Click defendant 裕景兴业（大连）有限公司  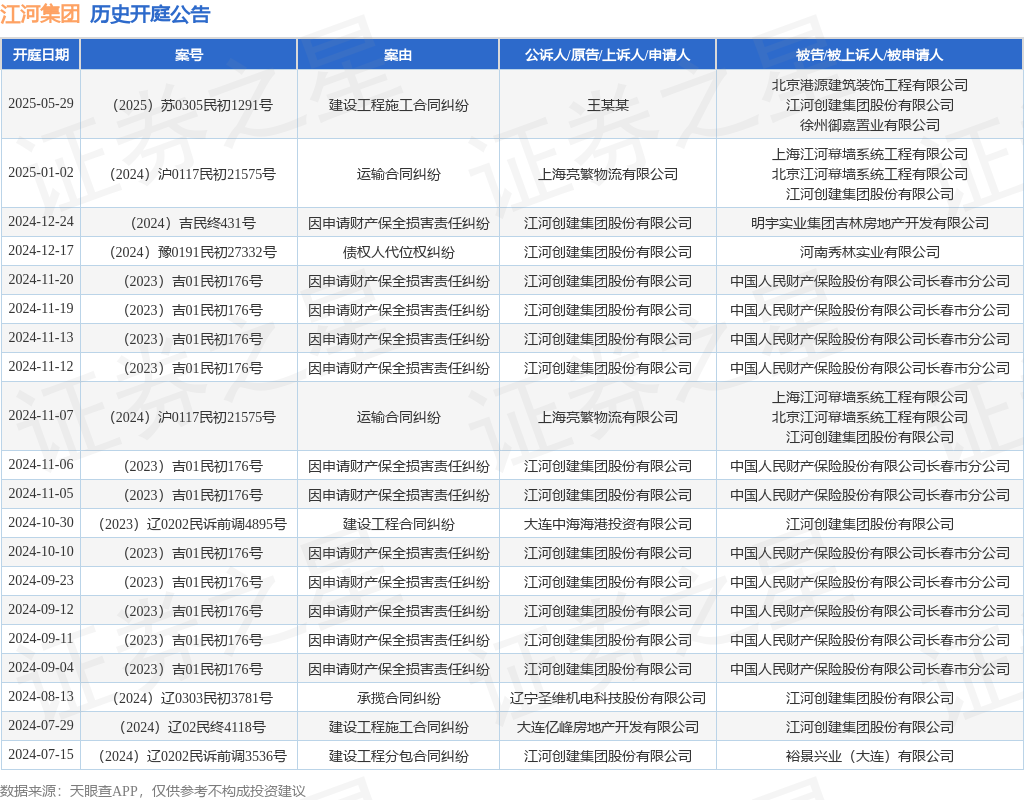point(869,756)
